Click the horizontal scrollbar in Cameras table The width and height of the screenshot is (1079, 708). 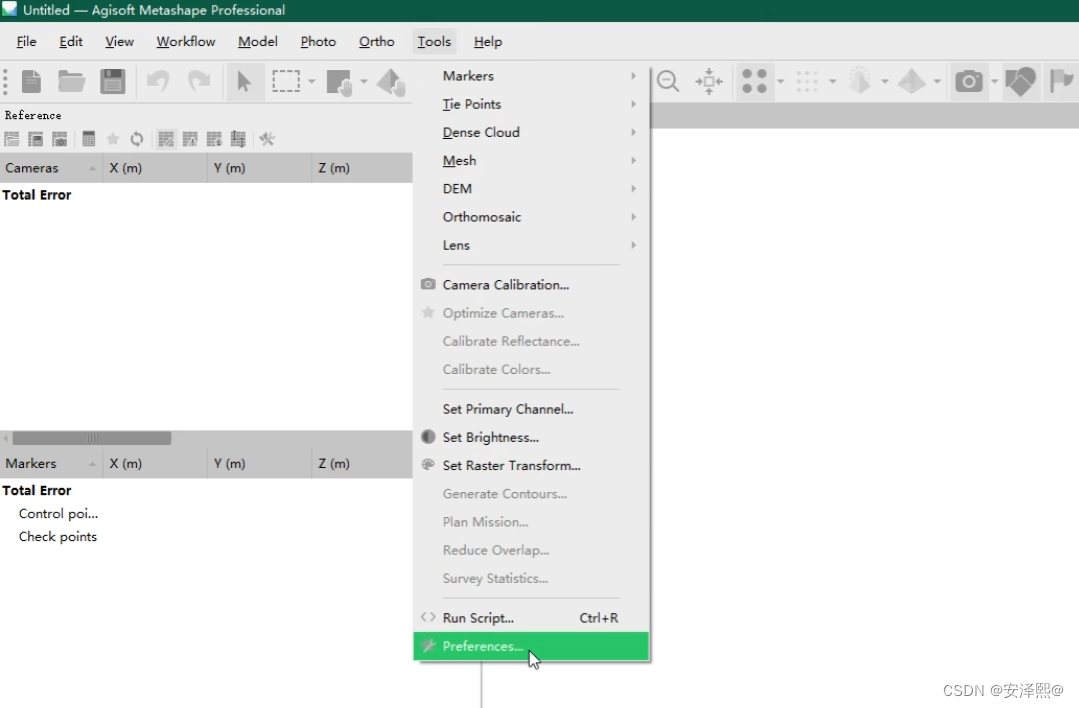(92, 438)
